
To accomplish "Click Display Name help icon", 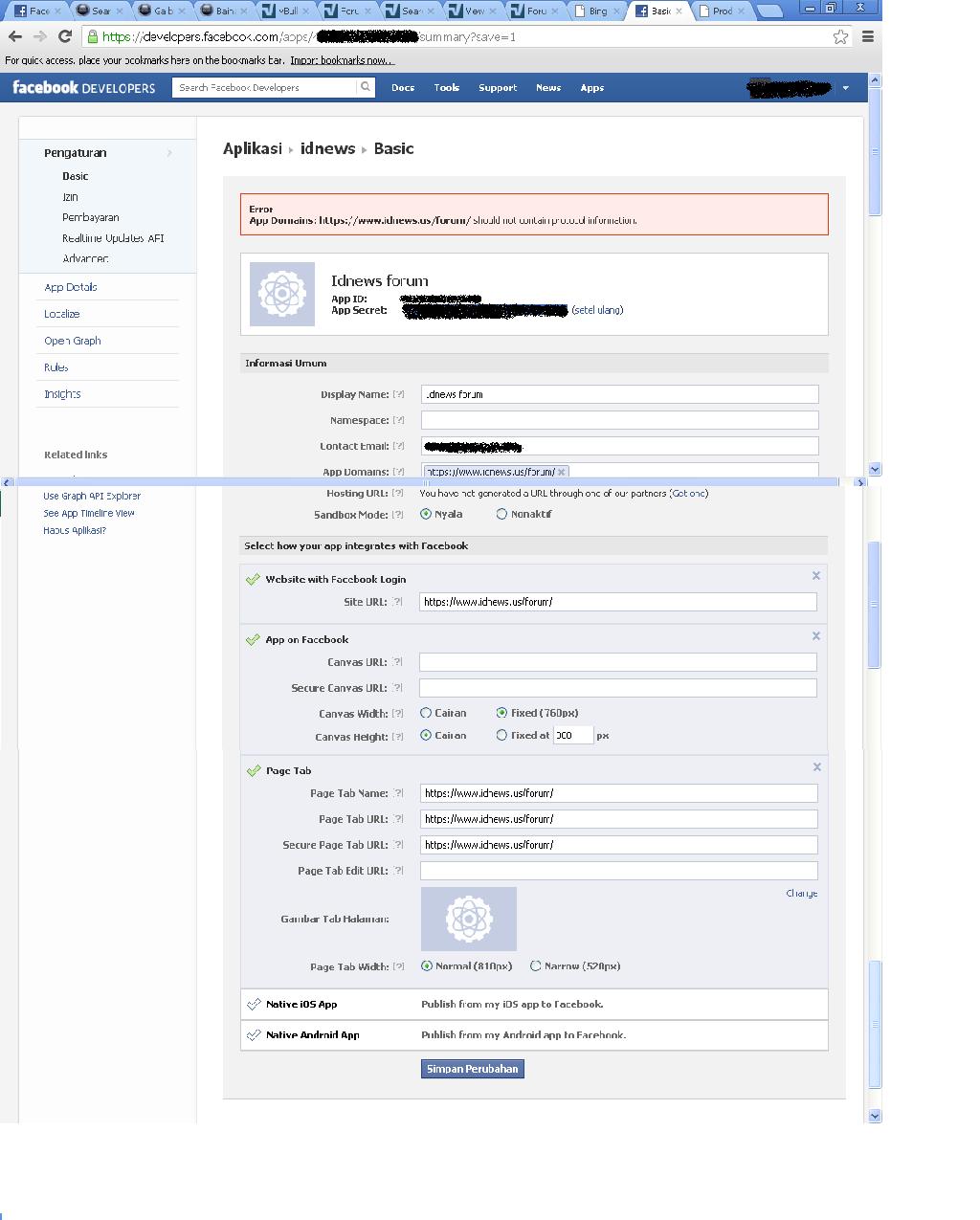I will click(399, 394).
